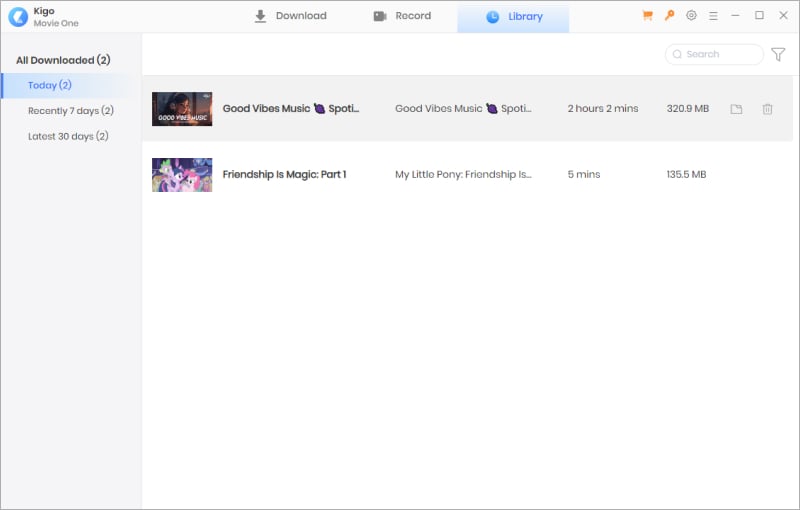The image size is (800, 510).
Task: Click into the Search field
Action: pos(714,54)
